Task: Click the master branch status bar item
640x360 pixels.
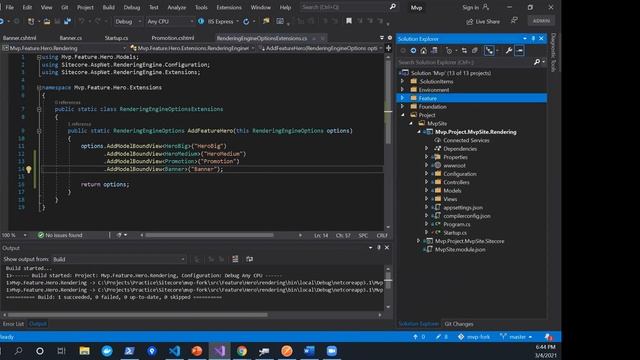Action: click(x=517, y=337)
